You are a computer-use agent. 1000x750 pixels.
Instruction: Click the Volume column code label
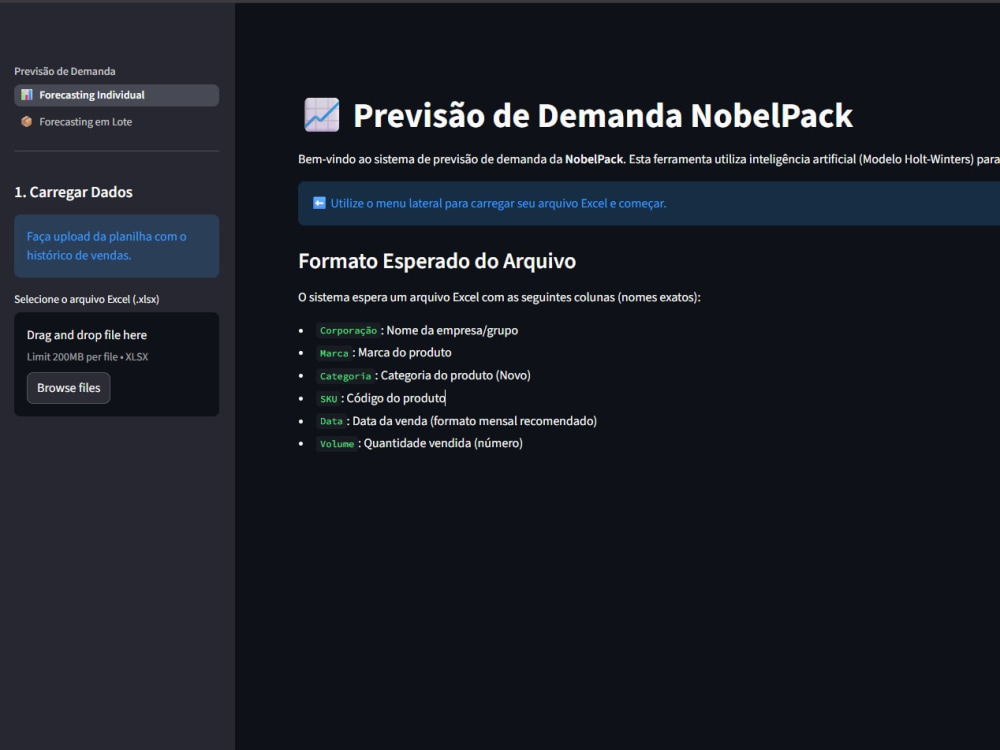tap(337, 443)
